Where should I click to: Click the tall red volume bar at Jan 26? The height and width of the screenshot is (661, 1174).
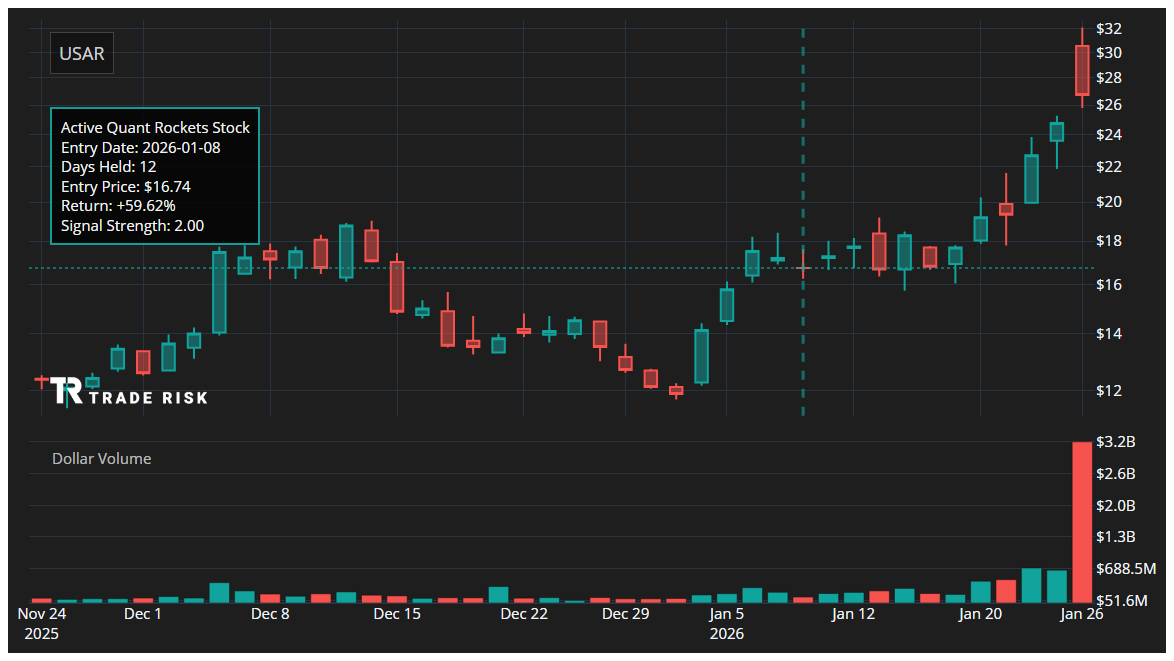pos(1082,522)
